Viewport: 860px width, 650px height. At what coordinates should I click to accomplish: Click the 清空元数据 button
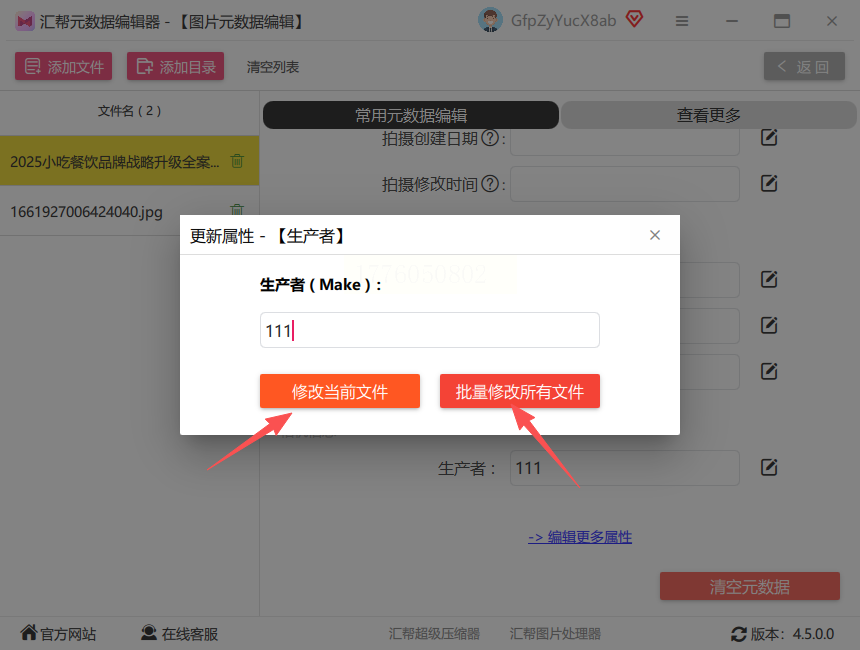pos(750,586)
